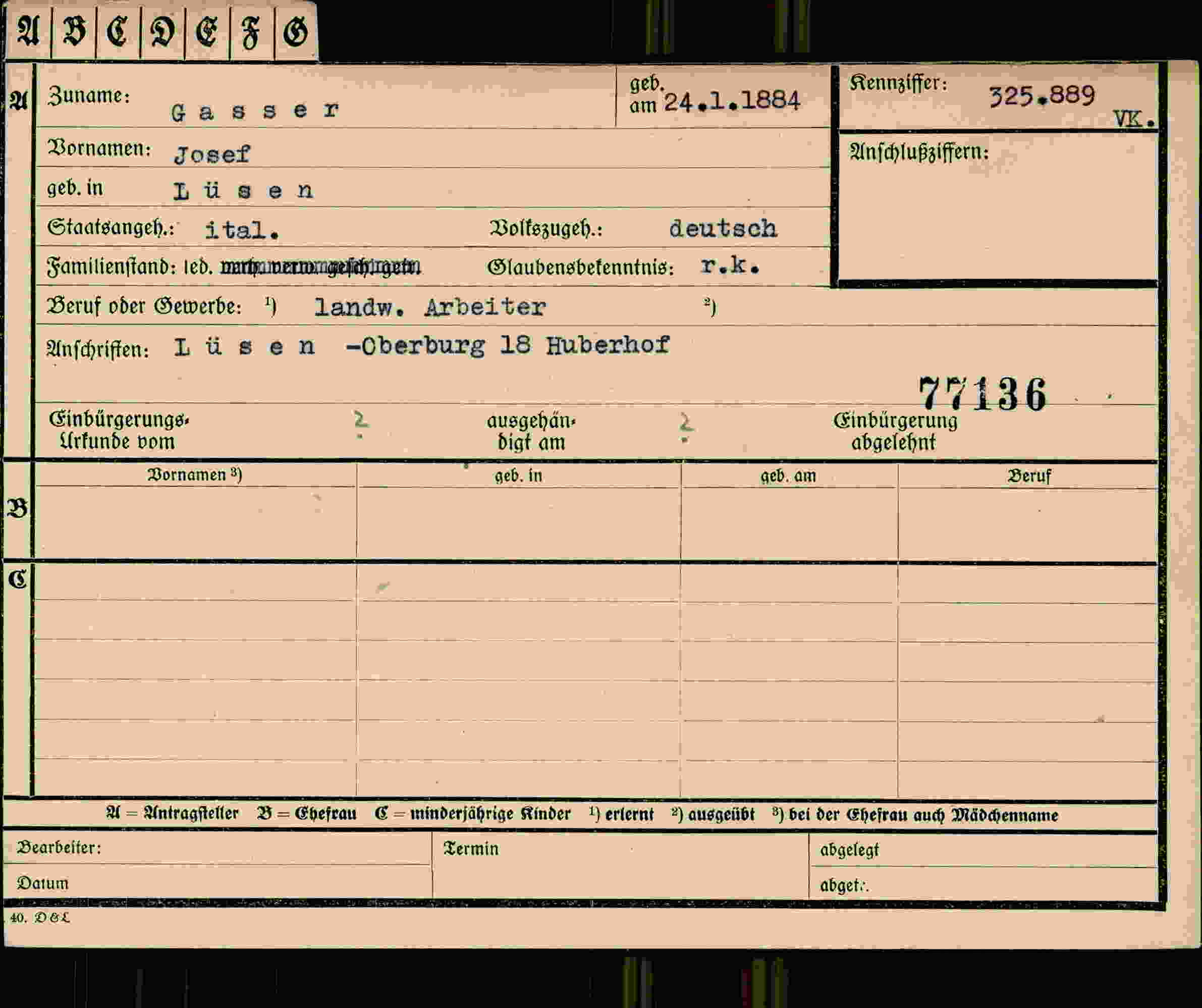This screenshot has width=1202, height=1008.
Task: Click 'Einbürgerungs-Urkunde vom' label
Action: click(119, 431)
